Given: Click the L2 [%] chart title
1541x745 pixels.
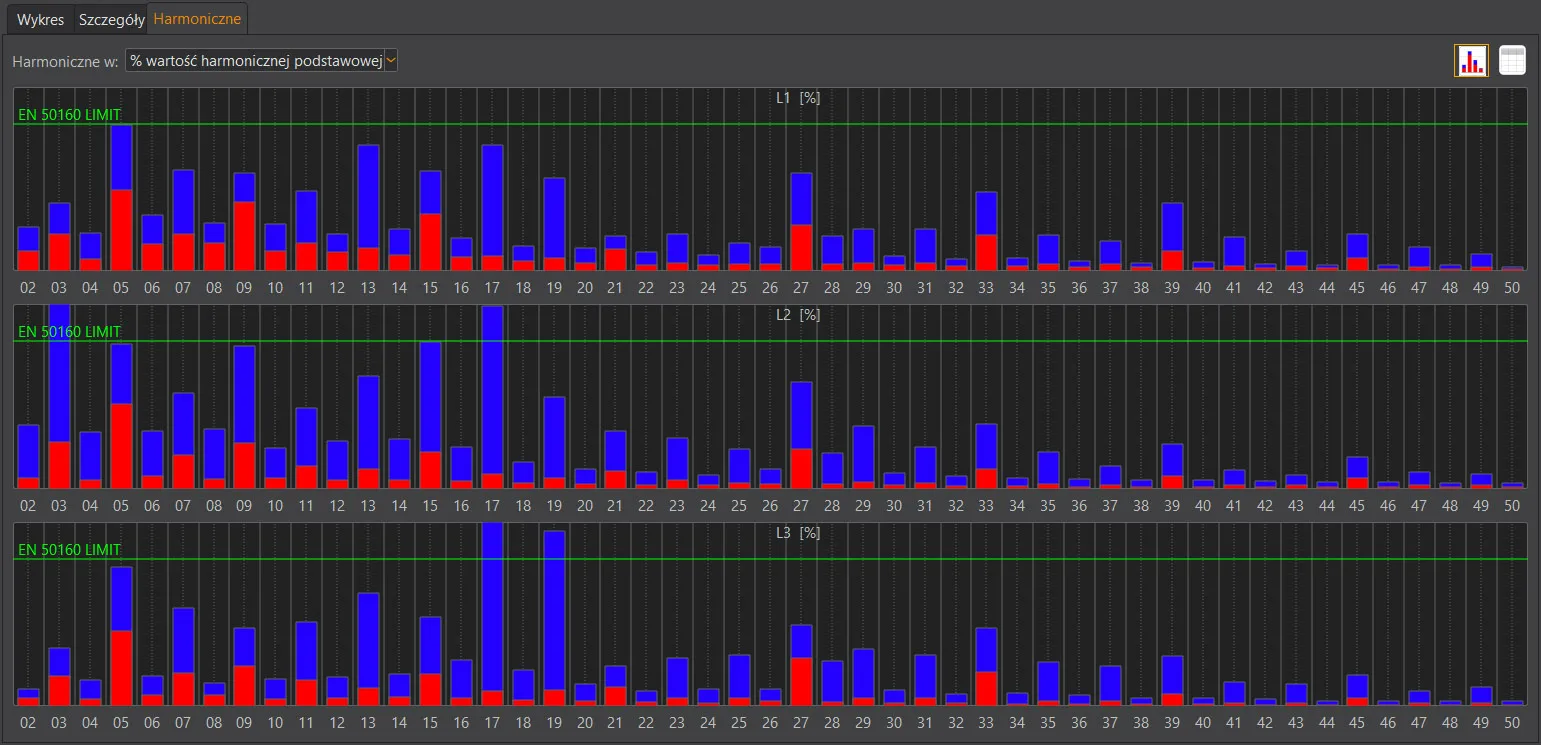Looking at the screenshot, I should (798, 315).
